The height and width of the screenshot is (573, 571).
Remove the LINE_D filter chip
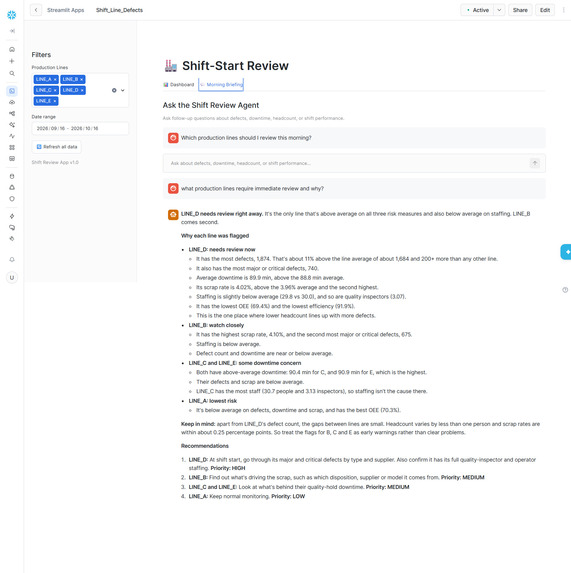pos(82,90)
